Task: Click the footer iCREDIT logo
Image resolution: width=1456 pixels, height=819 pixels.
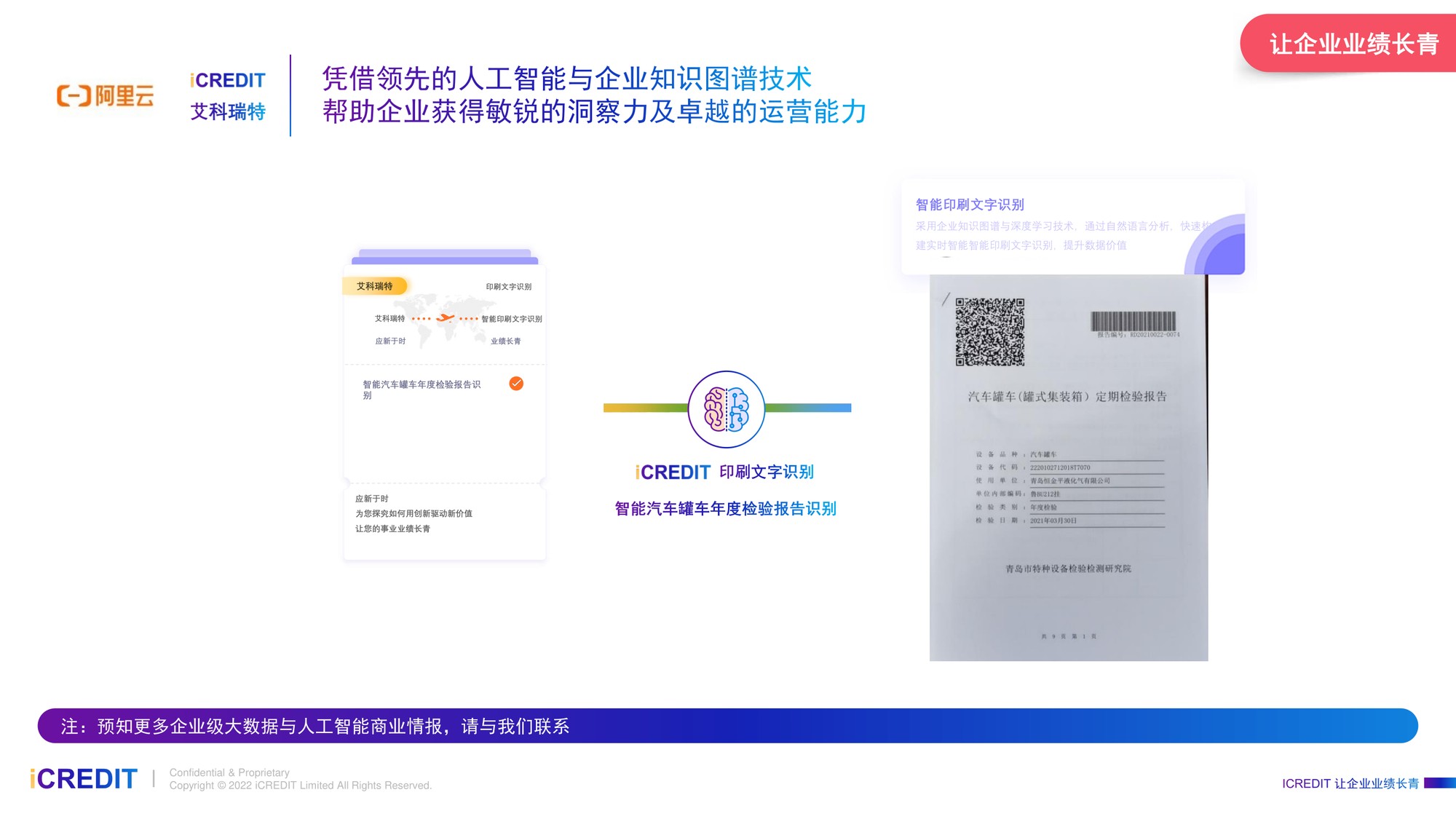Action: [x=84, y=779]
